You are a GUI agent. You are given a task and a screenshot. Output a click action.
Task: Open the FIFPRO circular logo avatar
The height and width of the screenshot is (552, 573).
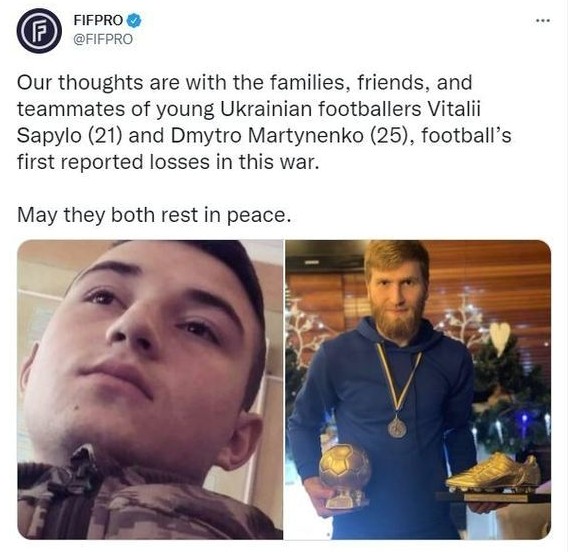pos(39,31)
